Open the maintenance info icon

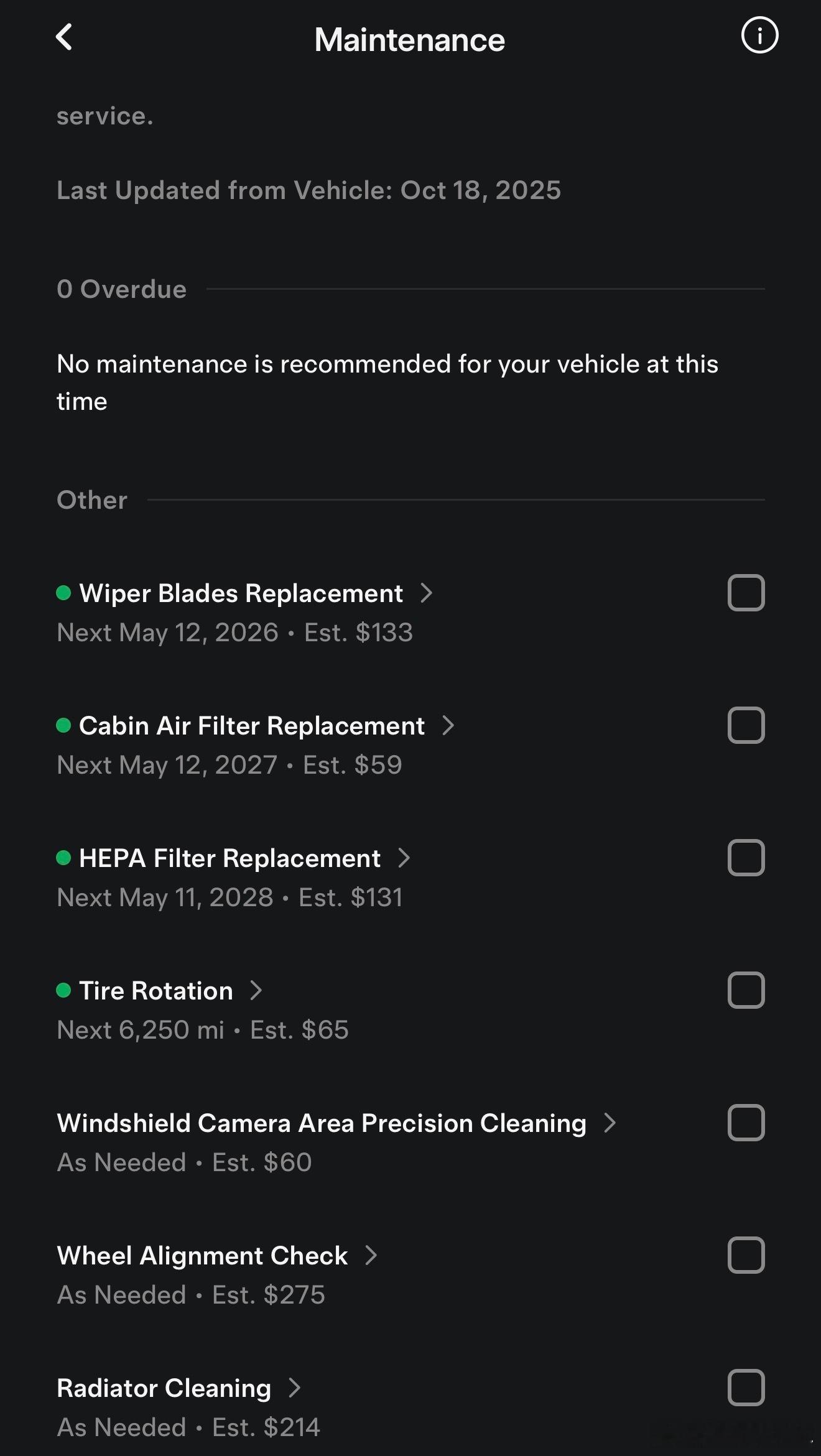pos(759,35)
